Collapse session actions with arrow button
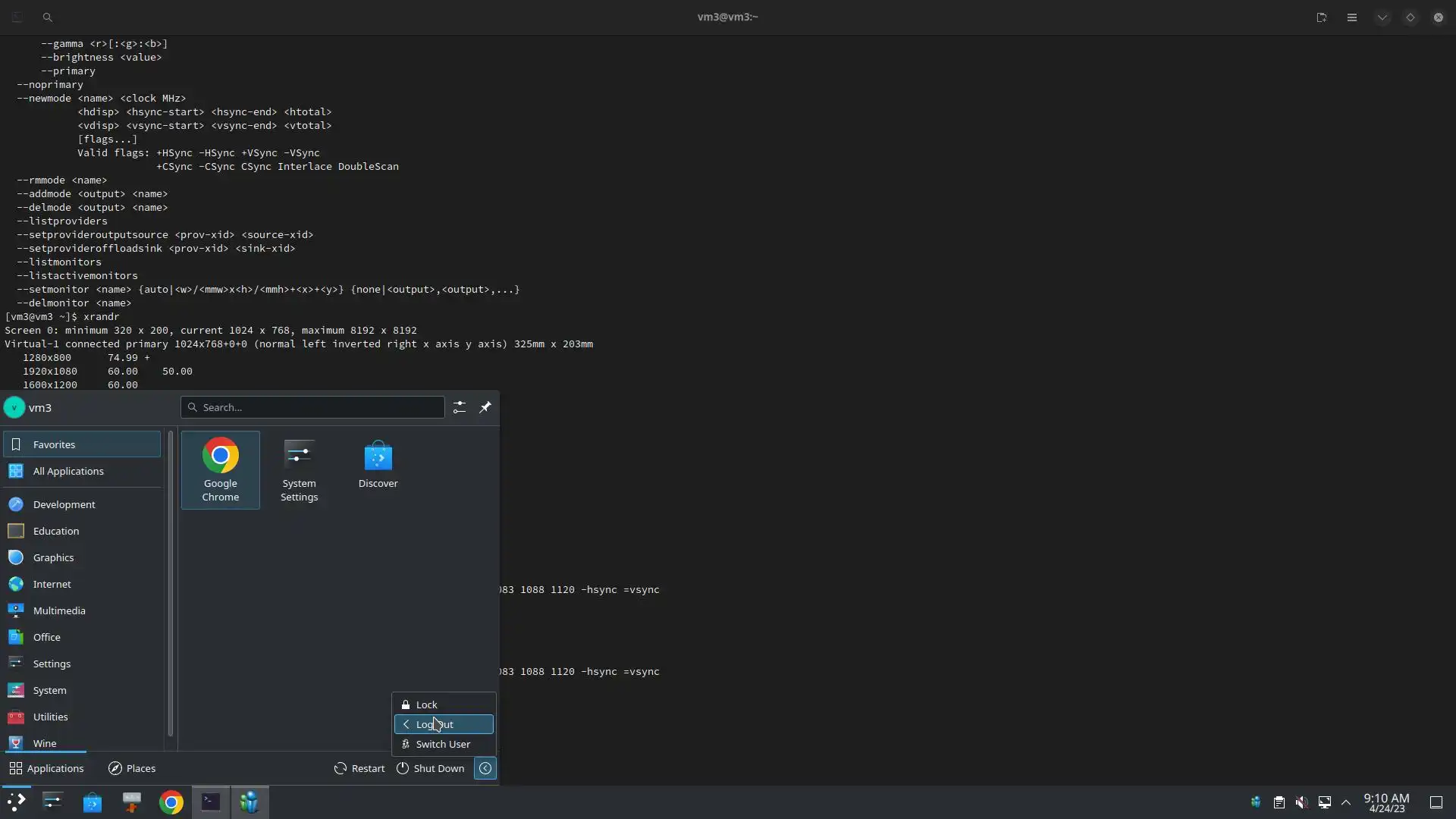This screenshot has width=1456, height=819. click(485, 768)
